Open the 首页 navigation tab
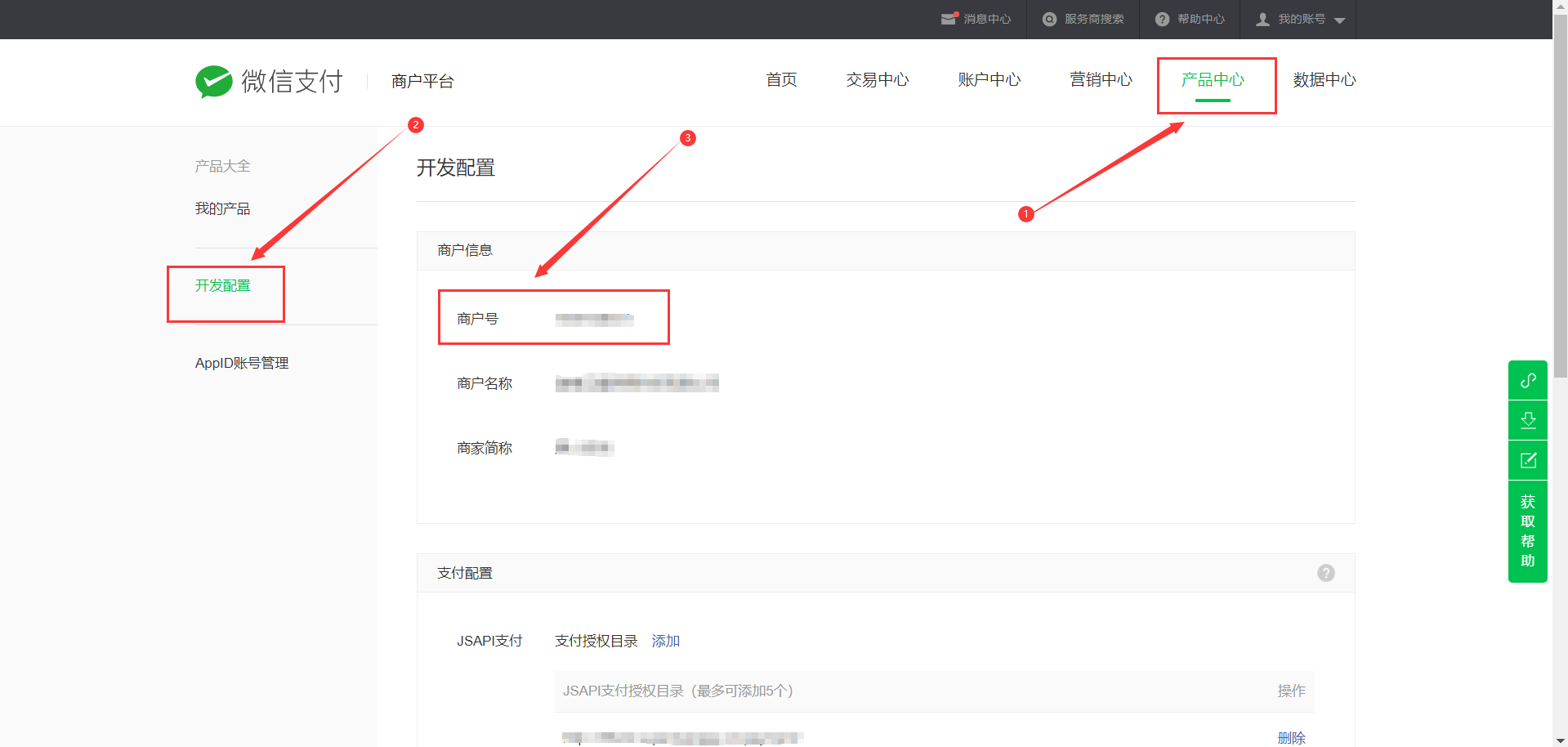 [782, 80]
